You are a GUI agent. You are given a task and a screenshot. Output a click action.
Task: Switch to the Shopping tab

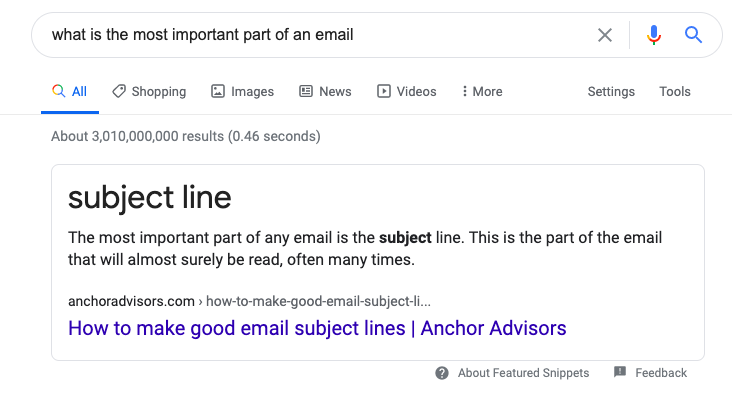(149, 91)
